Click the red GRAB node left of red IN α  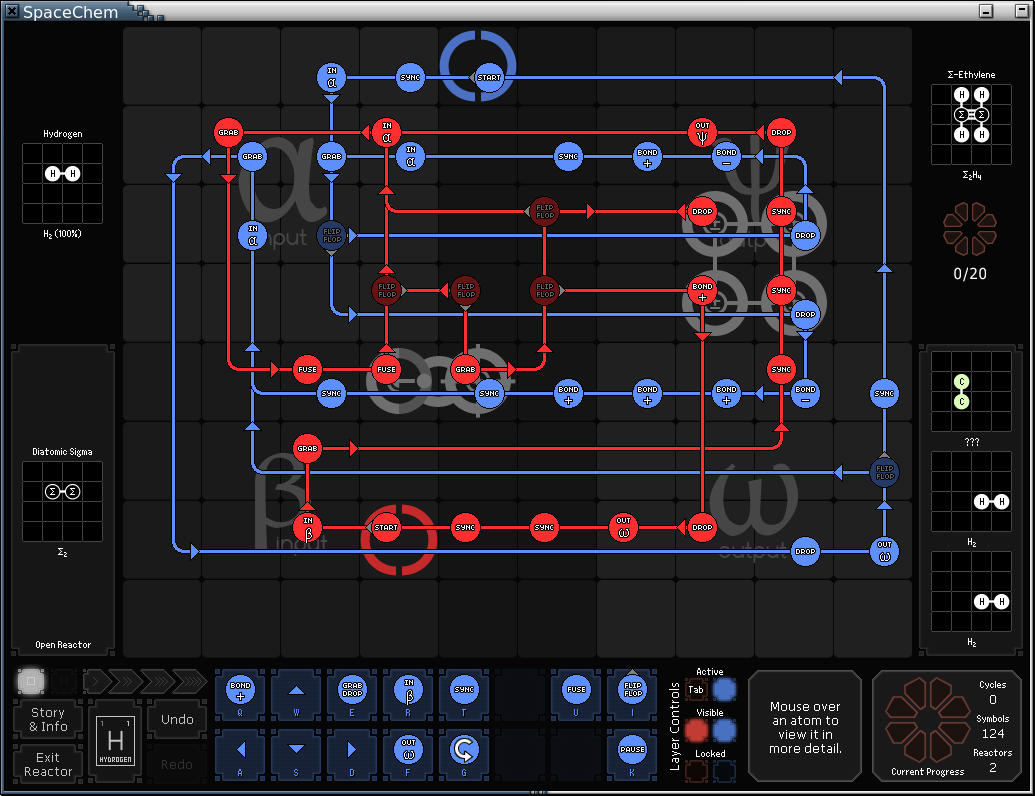point(228,133)
